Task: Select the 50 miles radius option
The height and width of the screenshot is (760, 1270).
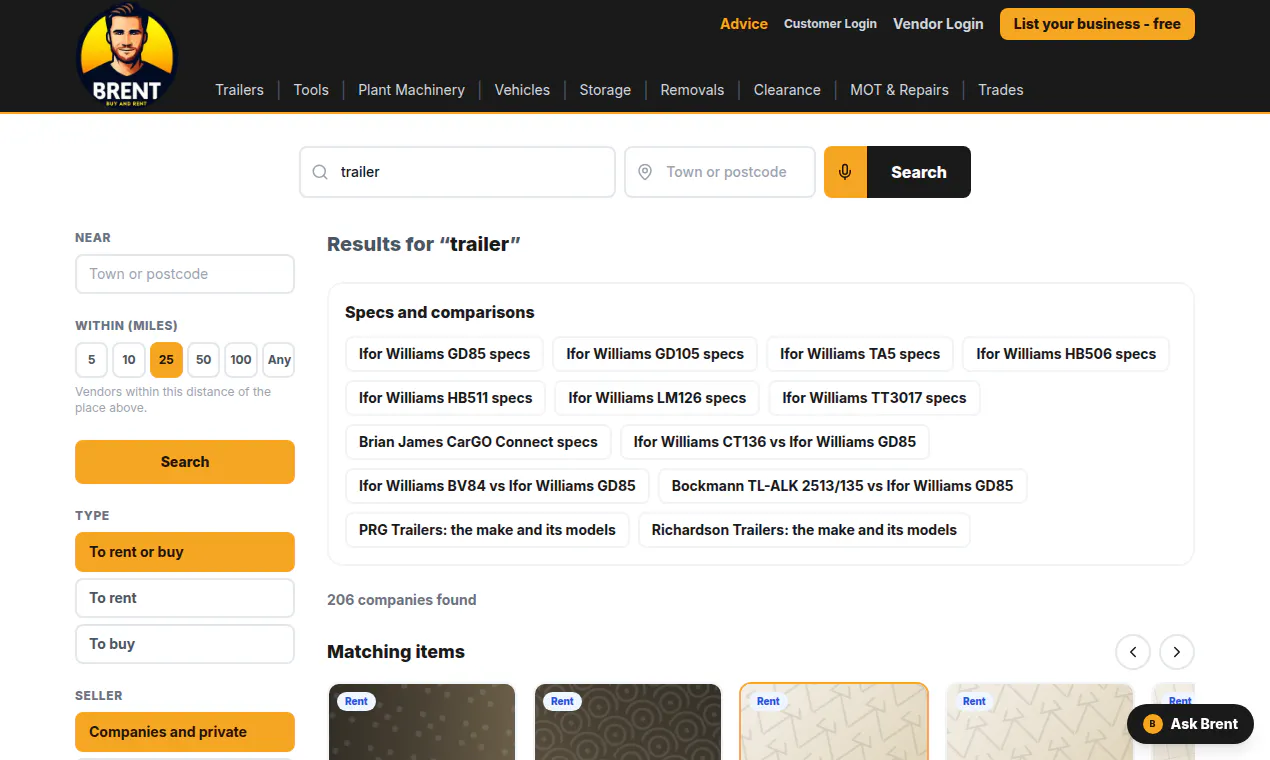Action: point(203,360)
